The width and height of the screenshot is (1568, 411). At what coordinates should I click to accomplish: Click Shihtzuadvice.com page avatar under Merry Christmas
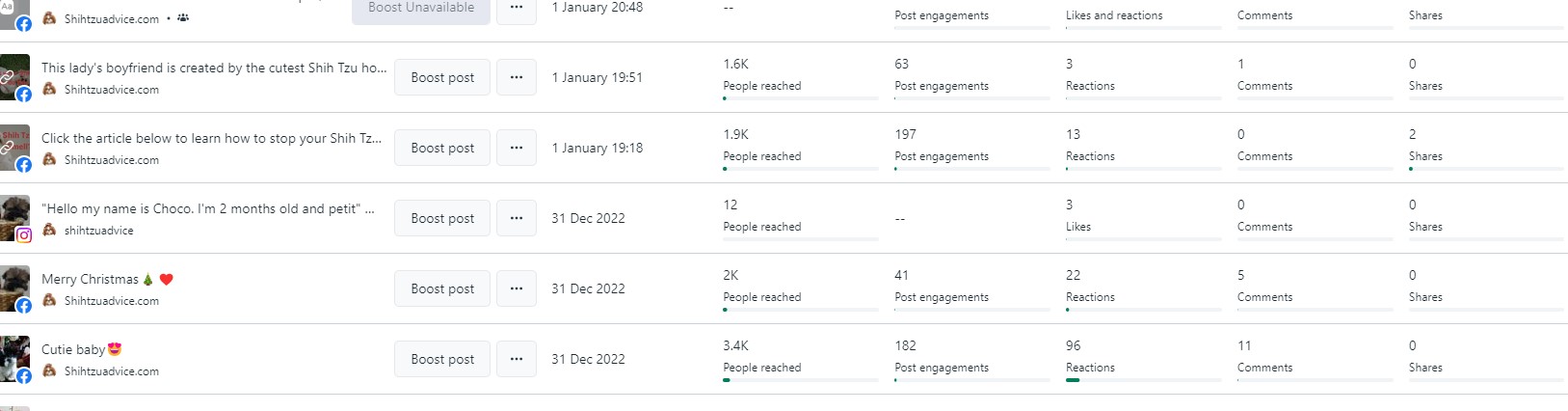point(49,301)
